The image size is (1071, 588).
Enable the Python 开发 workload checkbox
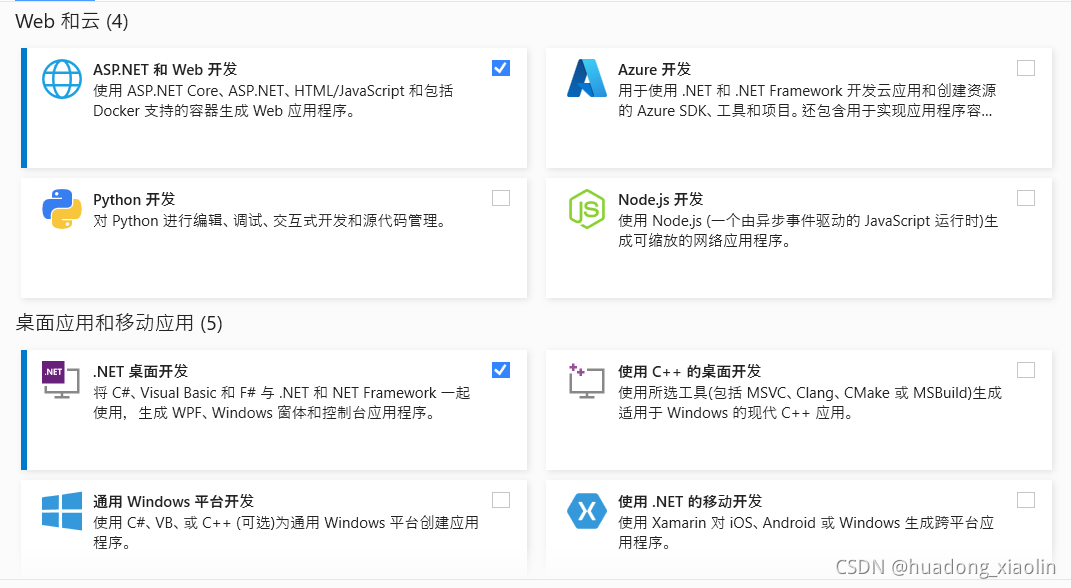coord(501,198)
